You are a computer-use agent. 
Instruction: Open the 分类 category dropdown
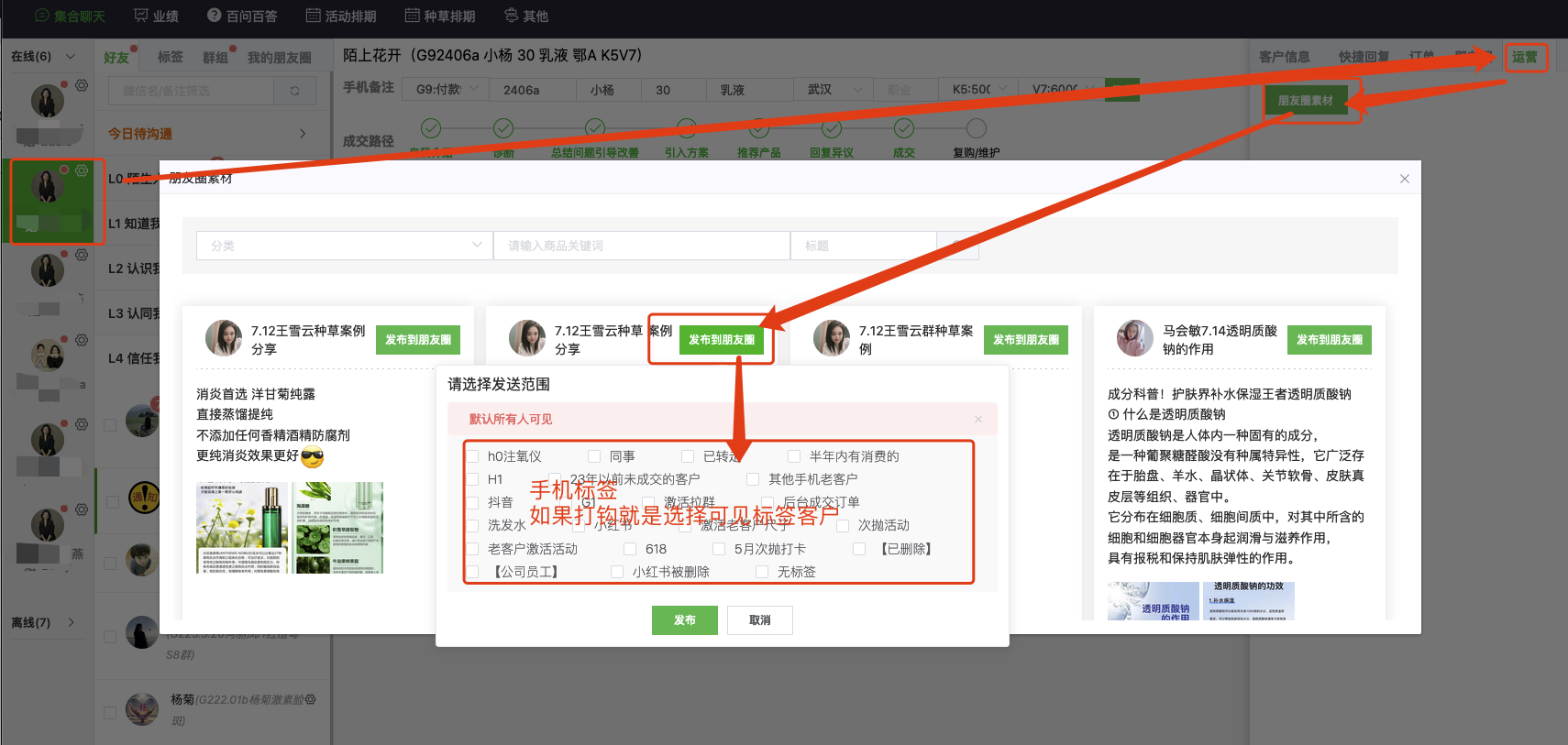(344, 246)
